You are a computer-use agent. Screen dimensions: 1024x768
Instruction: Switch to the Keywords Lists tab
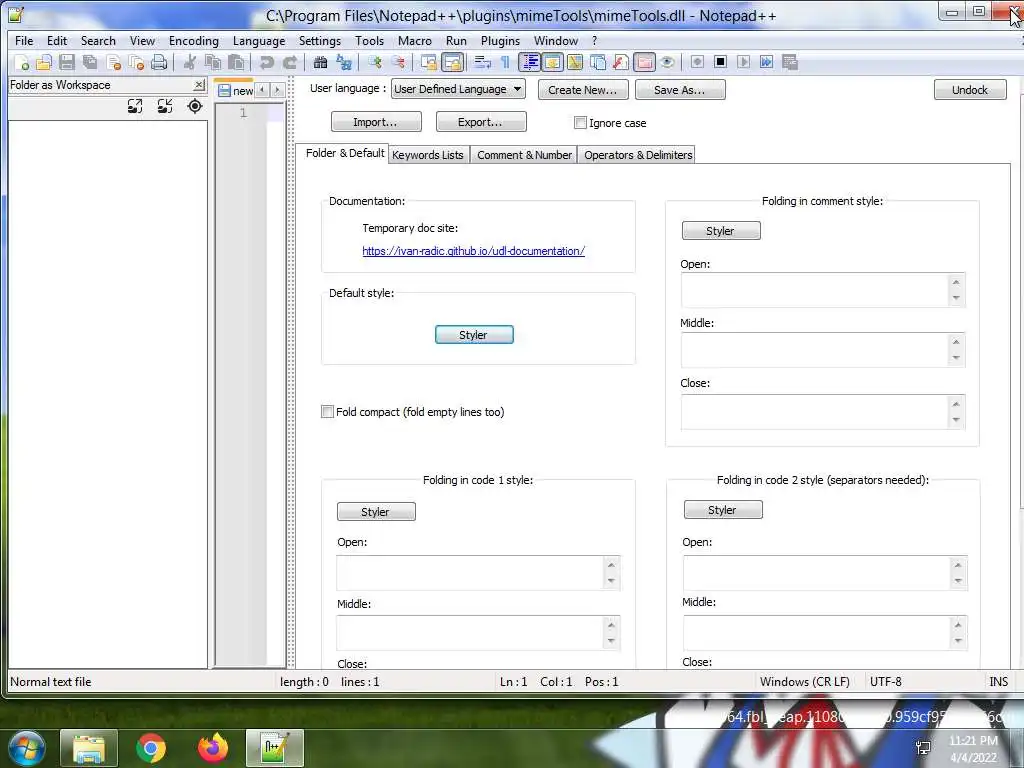(428, 155)
